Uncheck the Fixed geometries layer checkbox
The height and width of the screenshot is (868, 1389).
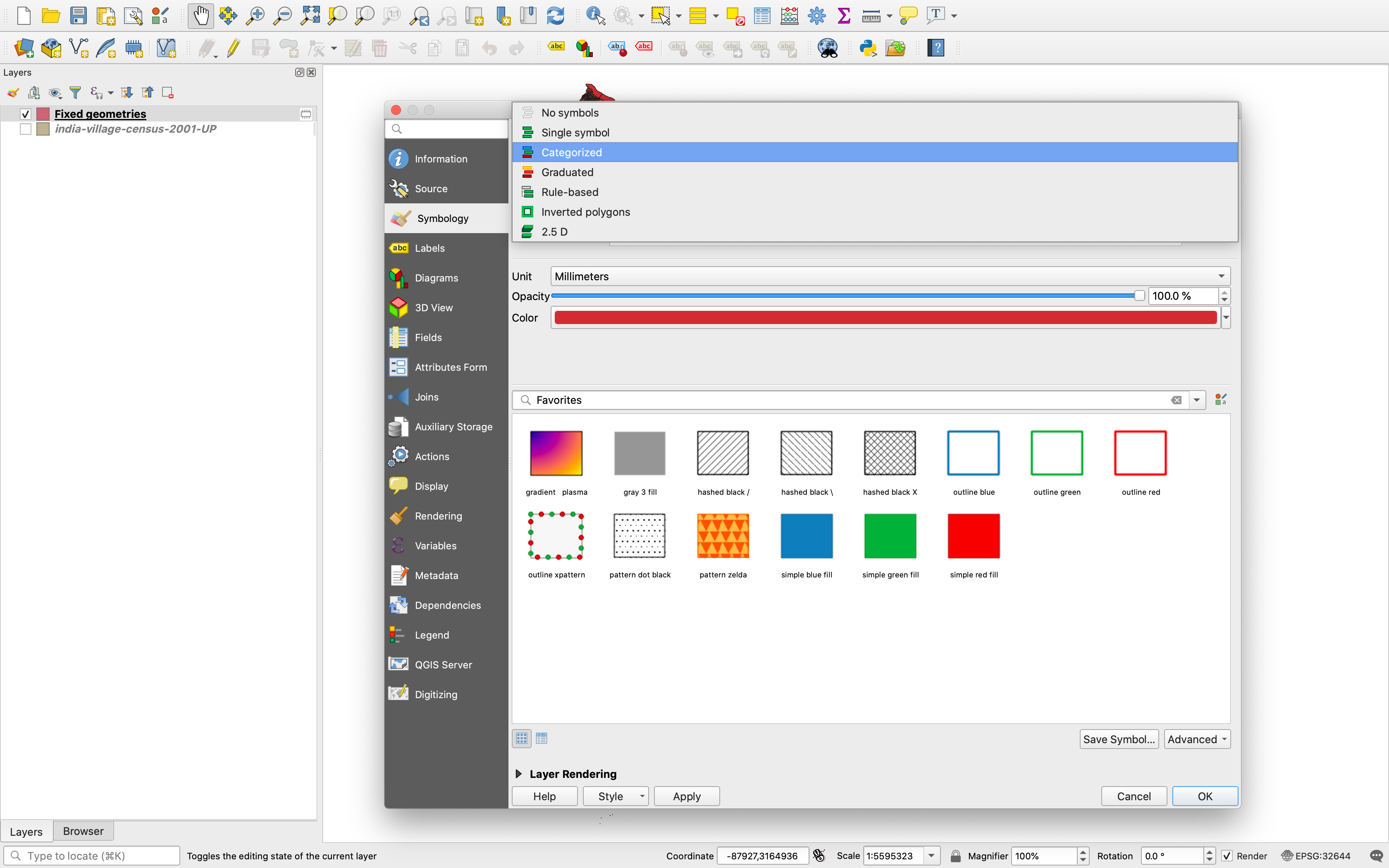coord(25,114)
